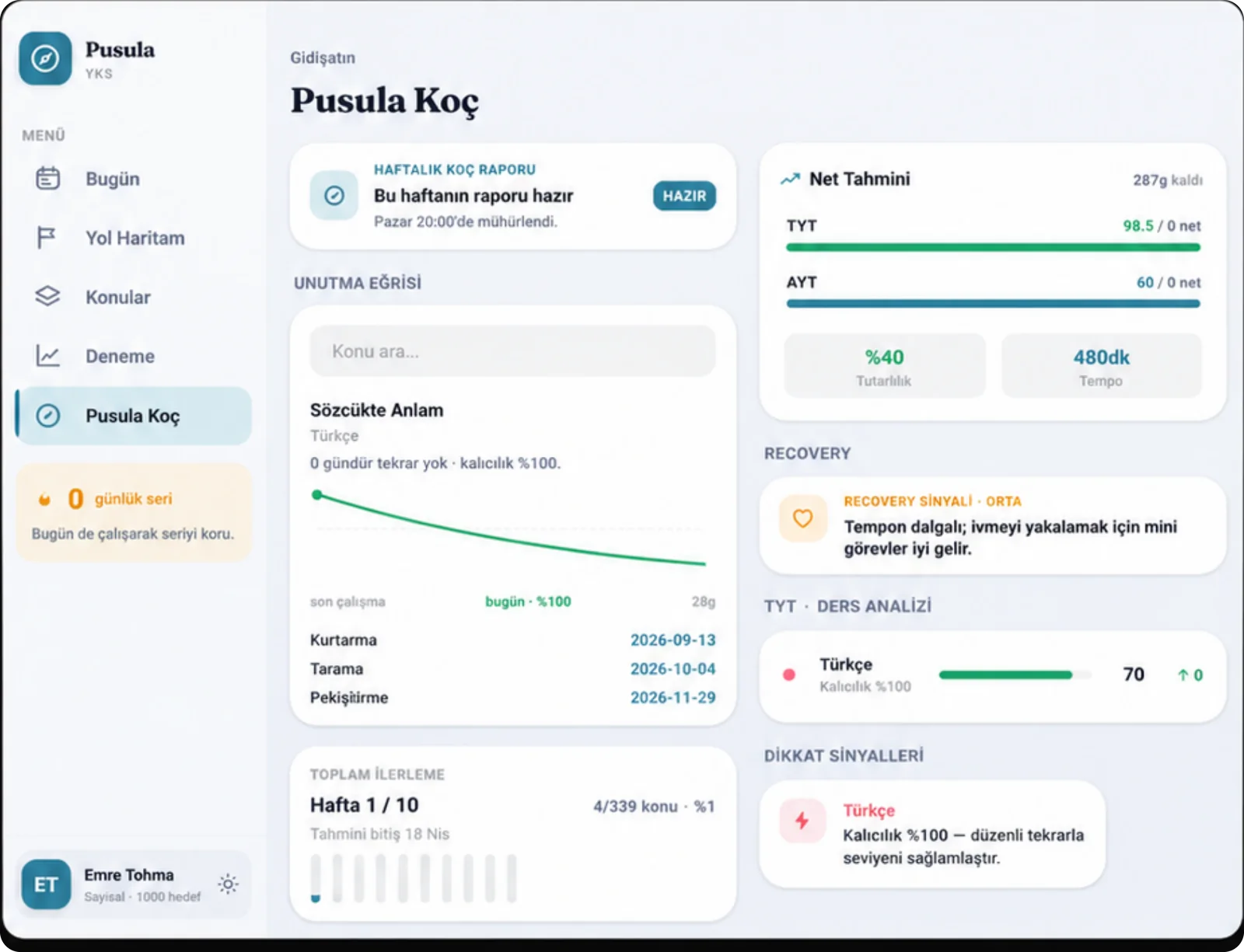Click the forgetting curve start point
The image size is (1244, 952).
pos(316,495)
